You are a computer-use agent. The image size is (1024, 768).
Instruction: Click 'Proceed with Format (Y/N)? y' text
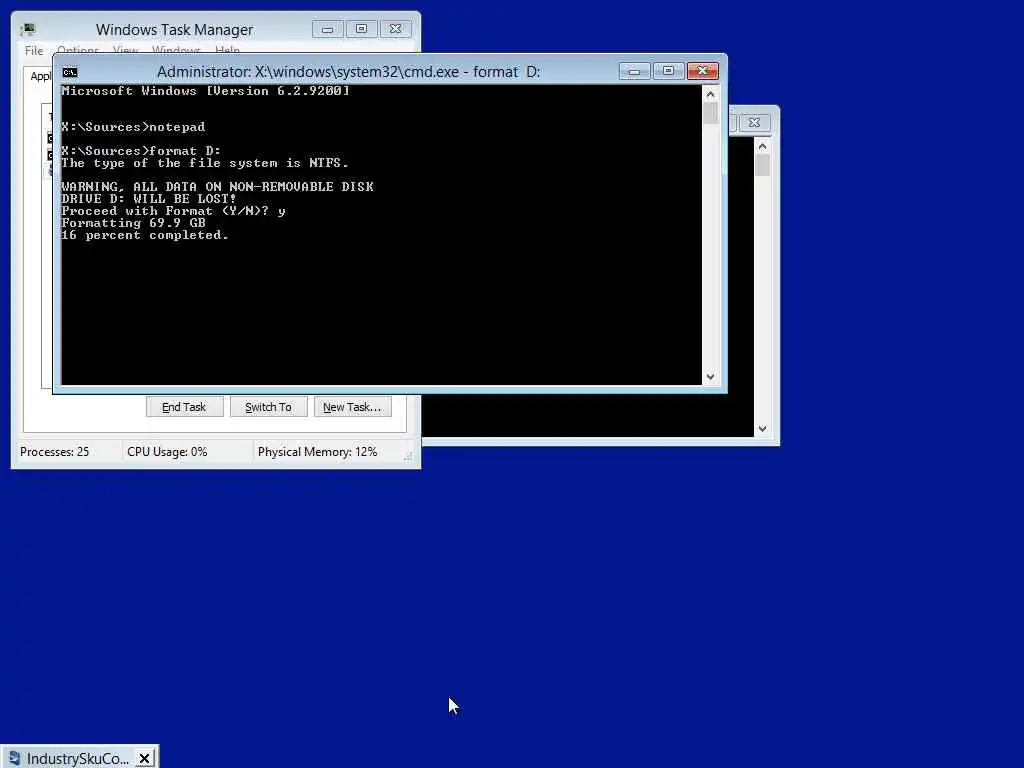[173, 211]
